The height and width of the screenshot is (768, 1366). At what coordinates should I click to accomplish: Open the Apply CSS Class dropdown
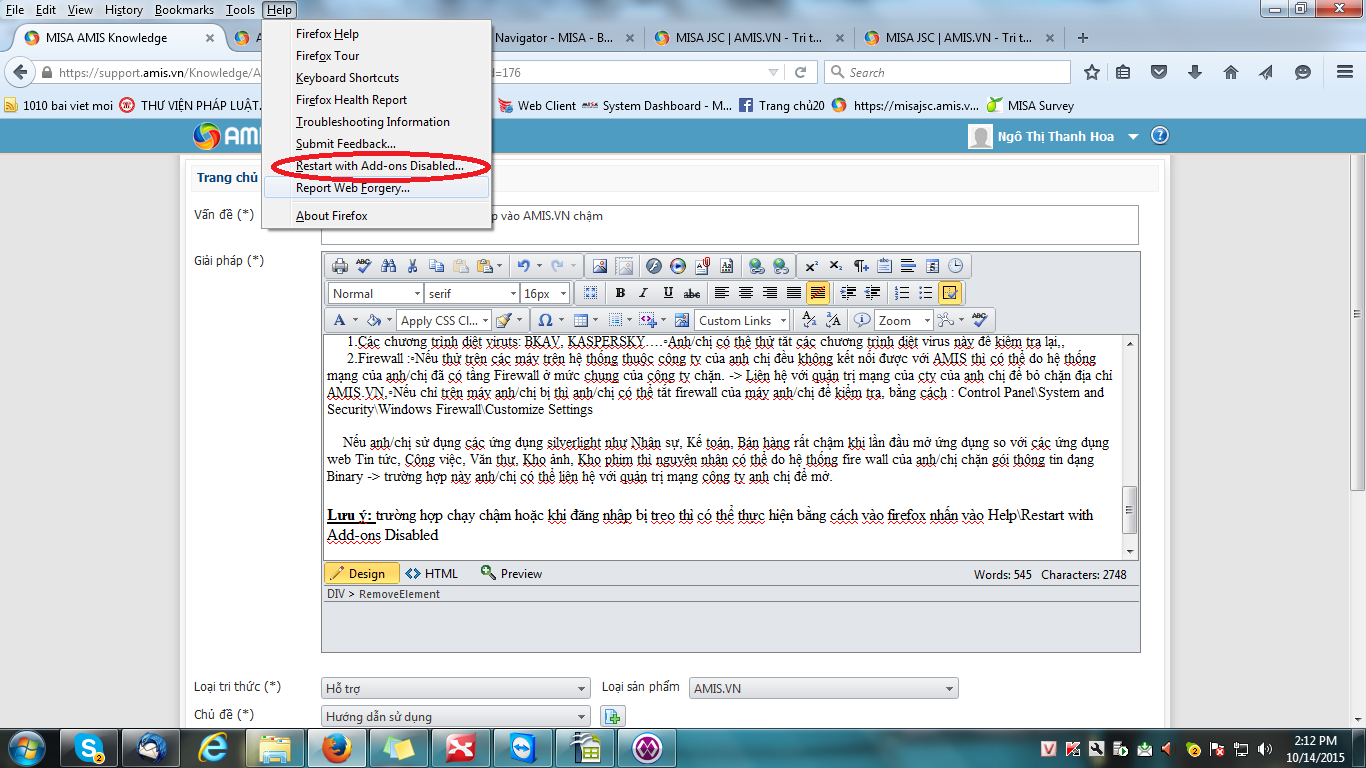tap(443, 320)
